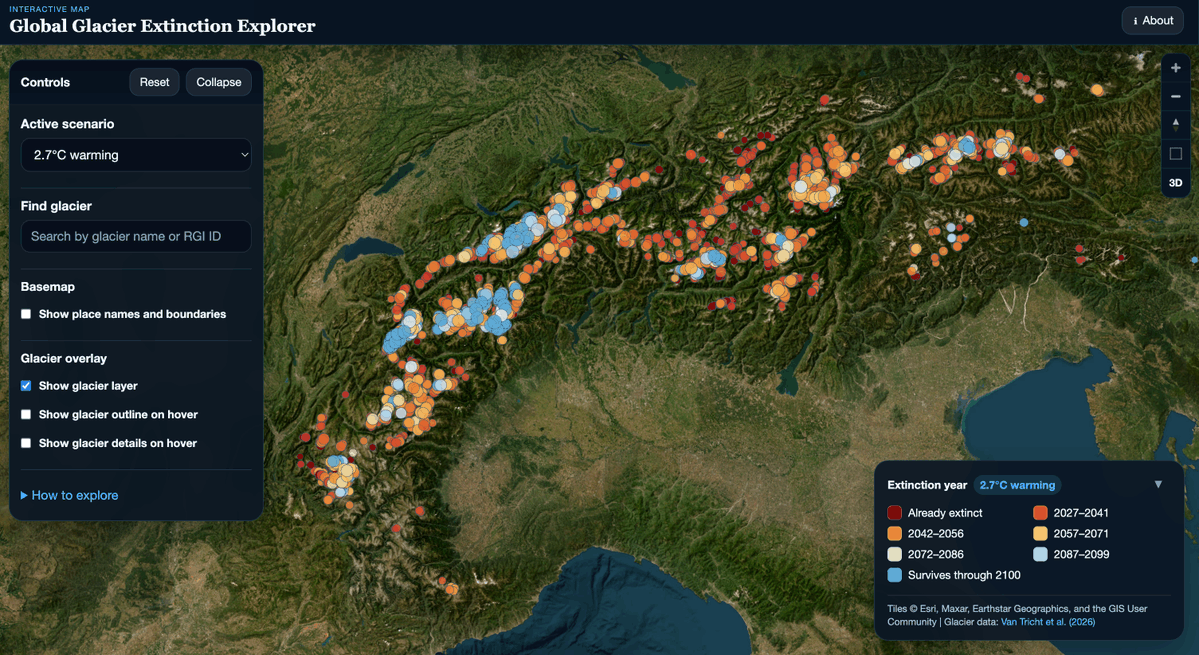The height and width of the screenshot is (655, 1199).
Task: Click the Reset controls button
Action: [154, 82]
